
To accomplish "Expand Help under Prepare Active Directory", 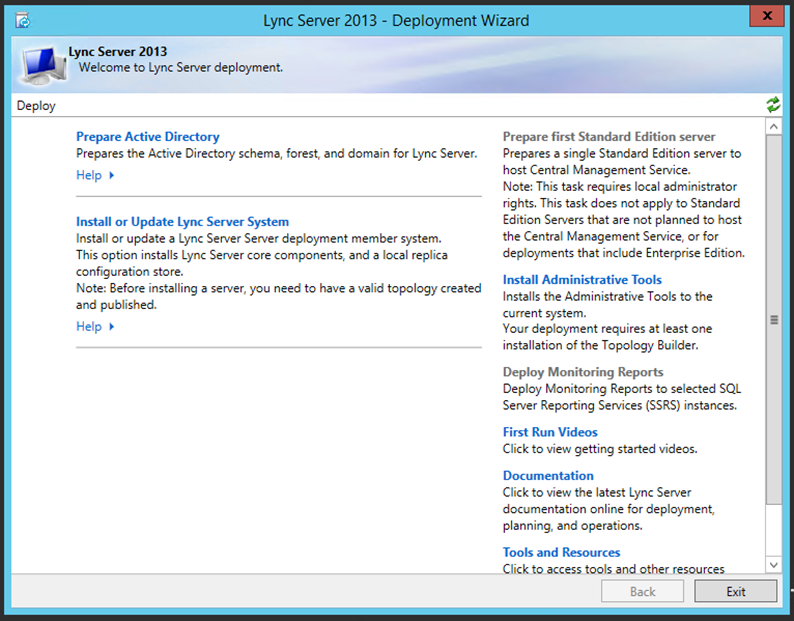I will pyautogui.click(x=95, y=175).
